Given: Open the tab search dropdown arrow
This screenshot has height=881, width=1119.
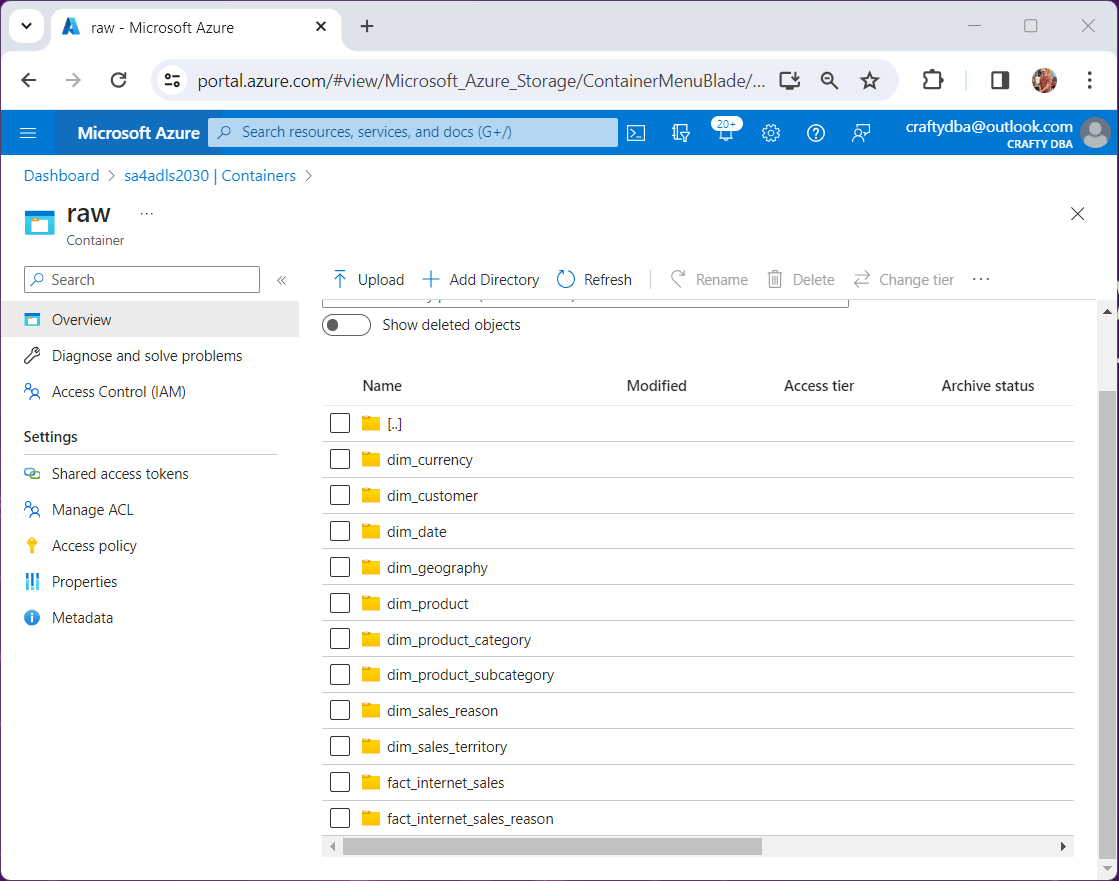Looking at the screenshot, I should pyautogui.click(x=27, y=27).
